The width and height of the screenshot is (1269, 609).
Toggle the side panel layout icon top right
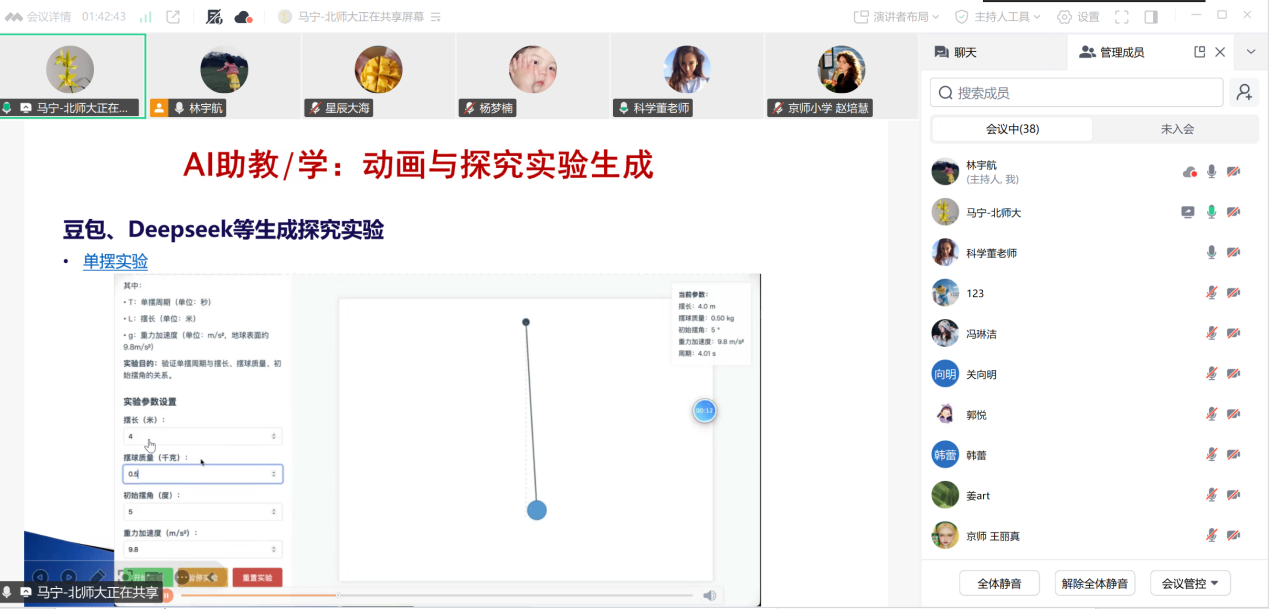click(x=1150, y=15)
